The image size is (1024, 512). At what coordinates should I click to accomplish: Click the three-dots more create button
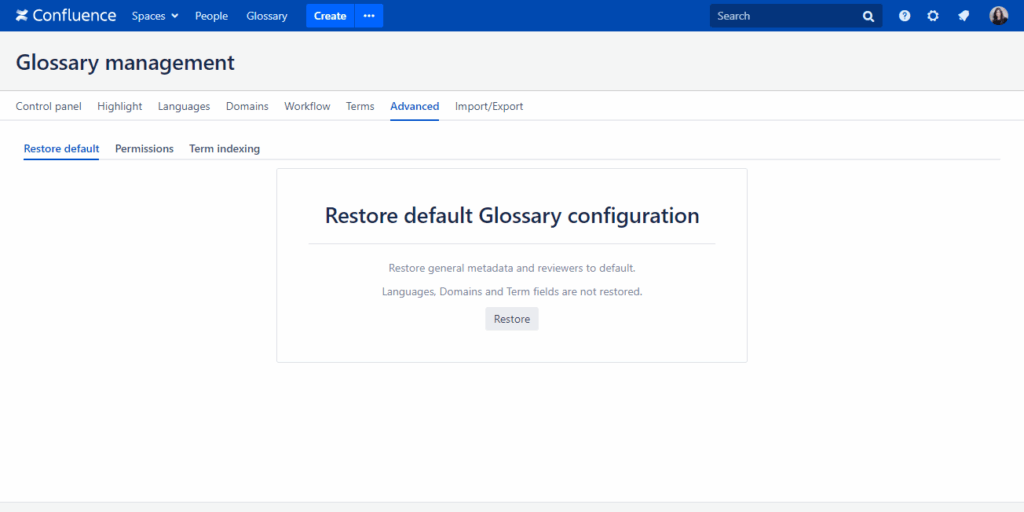click(369, 16)
